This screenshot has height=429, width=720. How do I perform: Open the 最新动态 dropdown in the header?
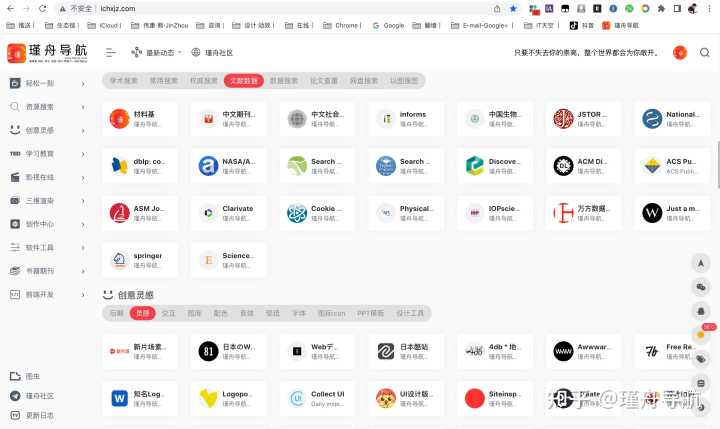tap(156, 52)
